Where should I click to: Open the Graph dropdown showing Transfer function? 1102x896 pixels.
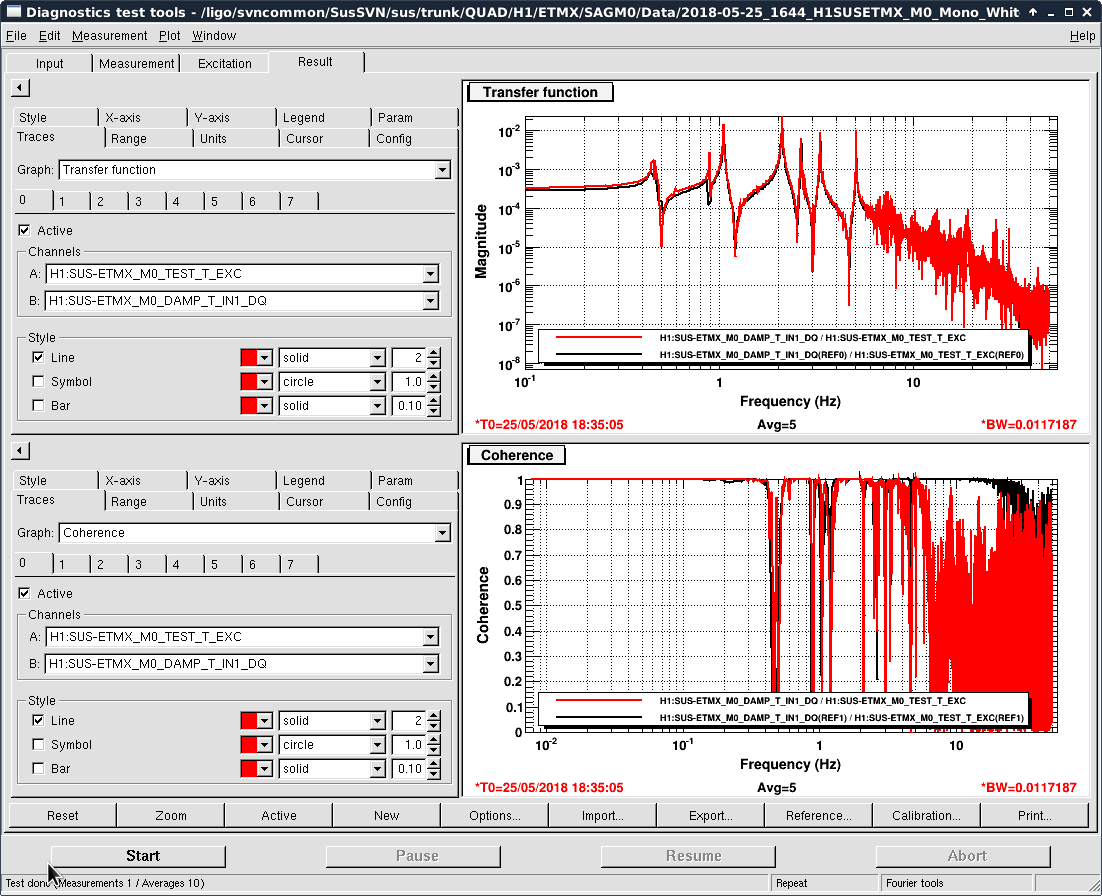point(442,171)
